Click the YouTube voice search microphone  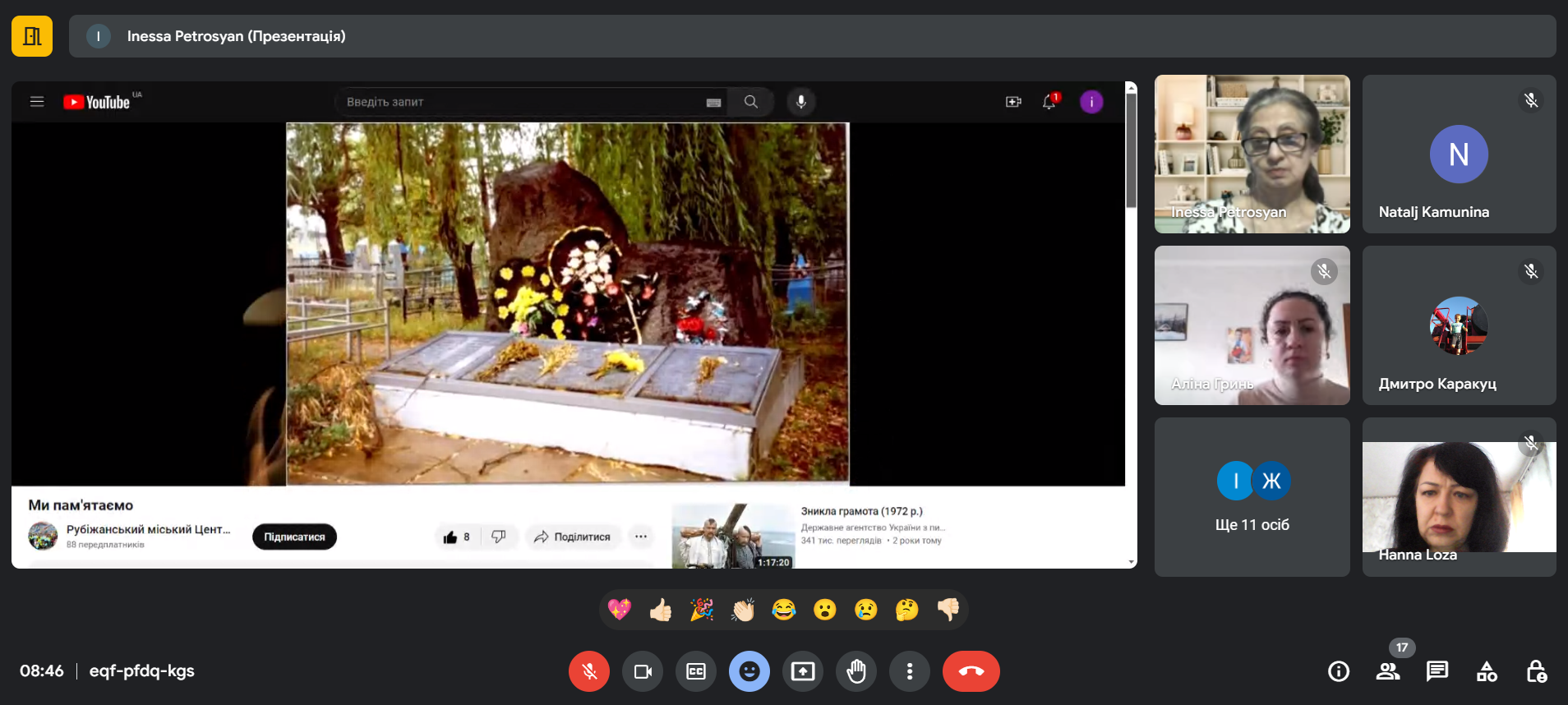[x=801, y=102]
